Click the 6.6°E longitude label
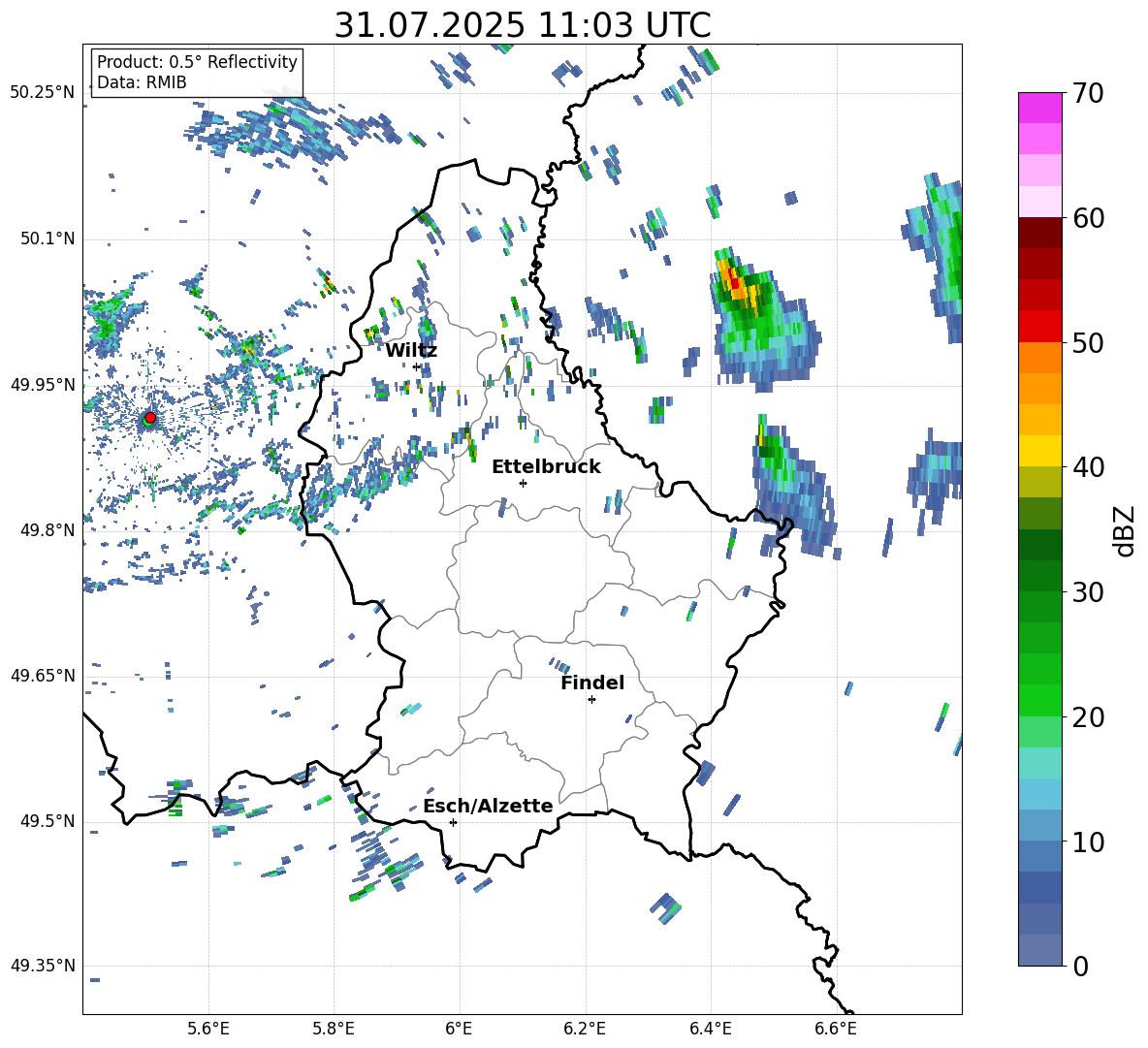The image size is (1148, 1048). point(836,1029)
